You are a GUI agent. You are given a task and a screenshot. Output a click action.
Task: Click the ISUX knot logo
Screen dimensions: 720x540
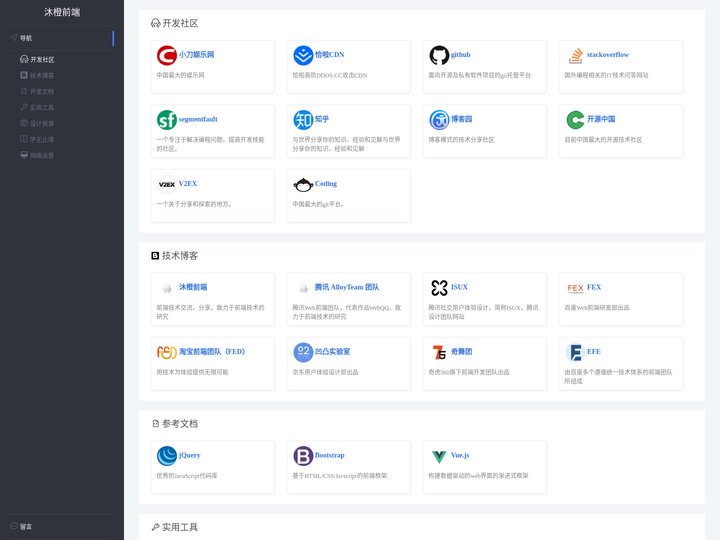[439, 288]
